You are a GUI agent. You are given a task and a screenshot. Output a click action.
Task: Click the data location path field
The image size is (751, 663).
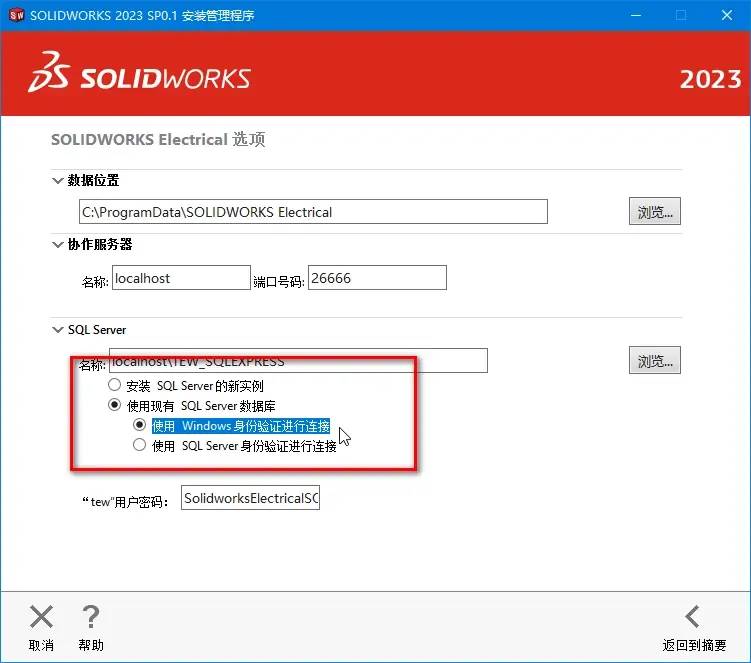click(x=313, y=212)
